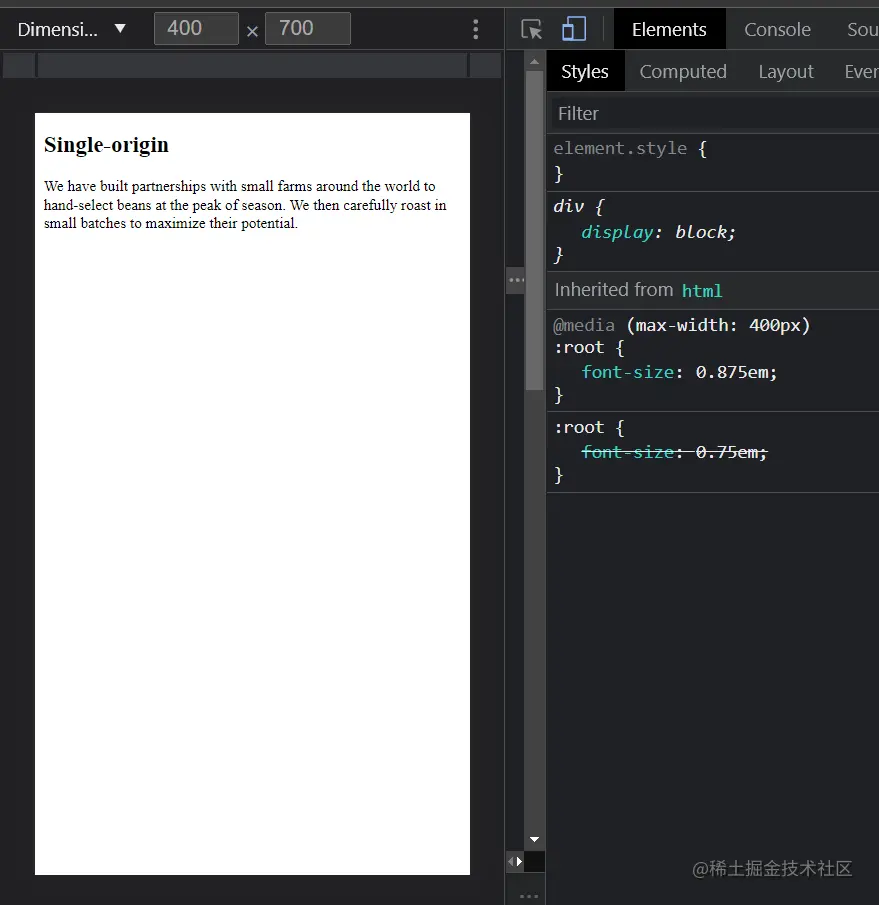Click the elements panel vertical scrollbar thumb
The width and height of the screenshot is (879, 905).
point(534,230)
